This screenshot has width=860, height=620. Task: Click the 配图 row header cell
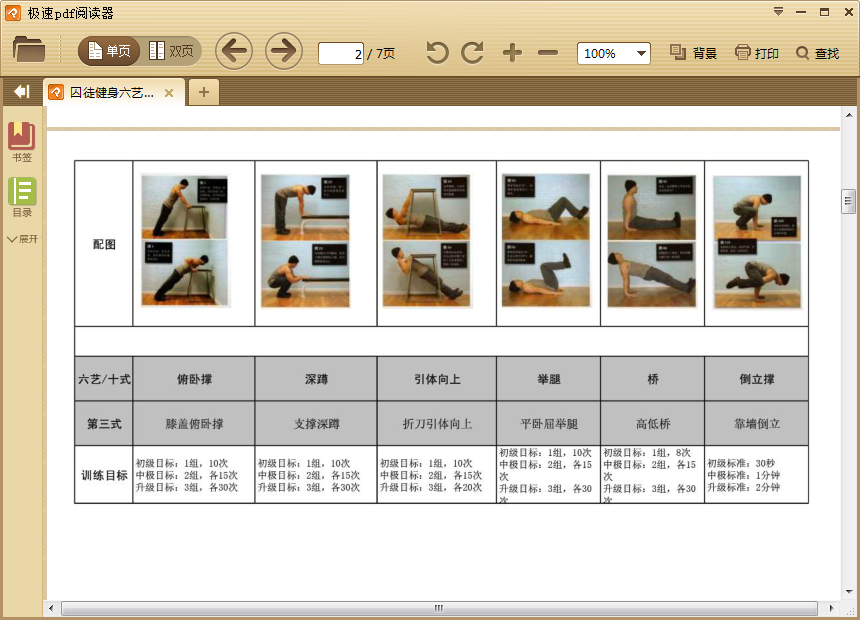104,244
